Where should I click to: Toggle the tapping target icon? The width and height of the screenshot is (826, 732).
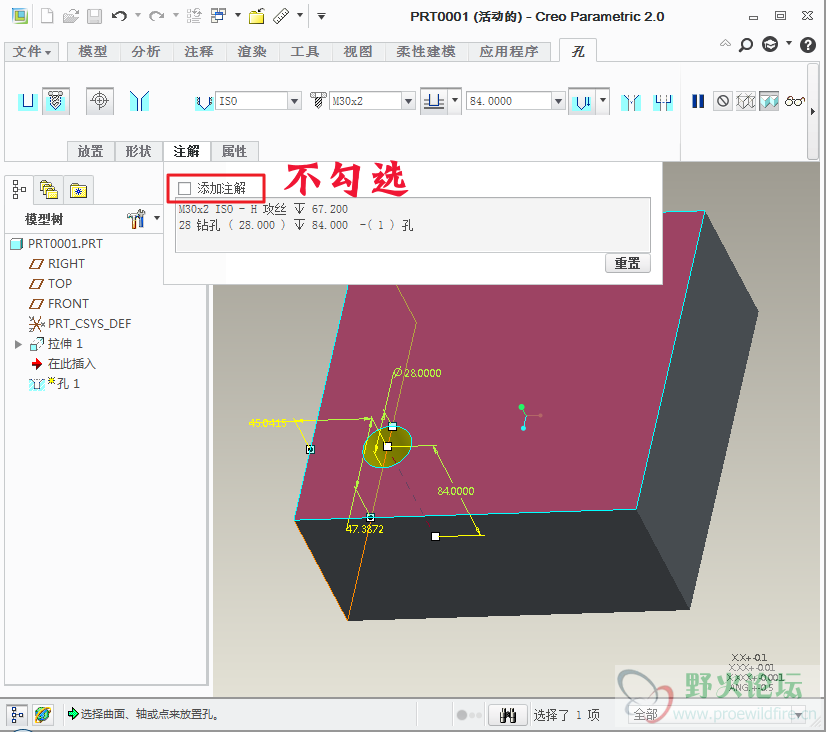[100, 101]
